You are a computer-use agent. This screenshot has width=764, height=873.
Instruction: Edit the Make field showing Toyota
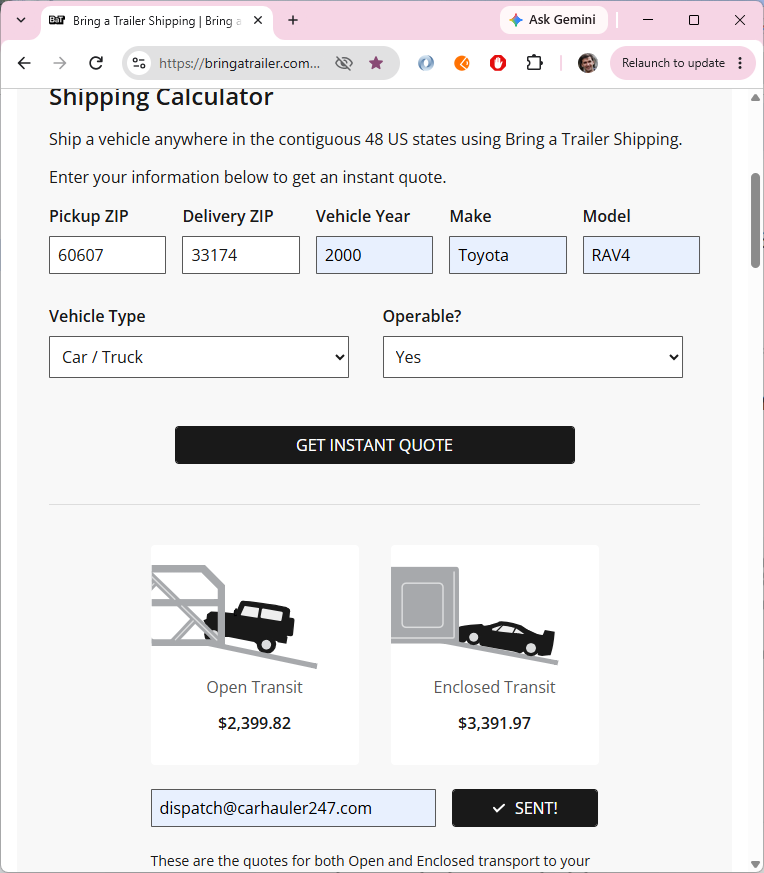click(508, 255)
